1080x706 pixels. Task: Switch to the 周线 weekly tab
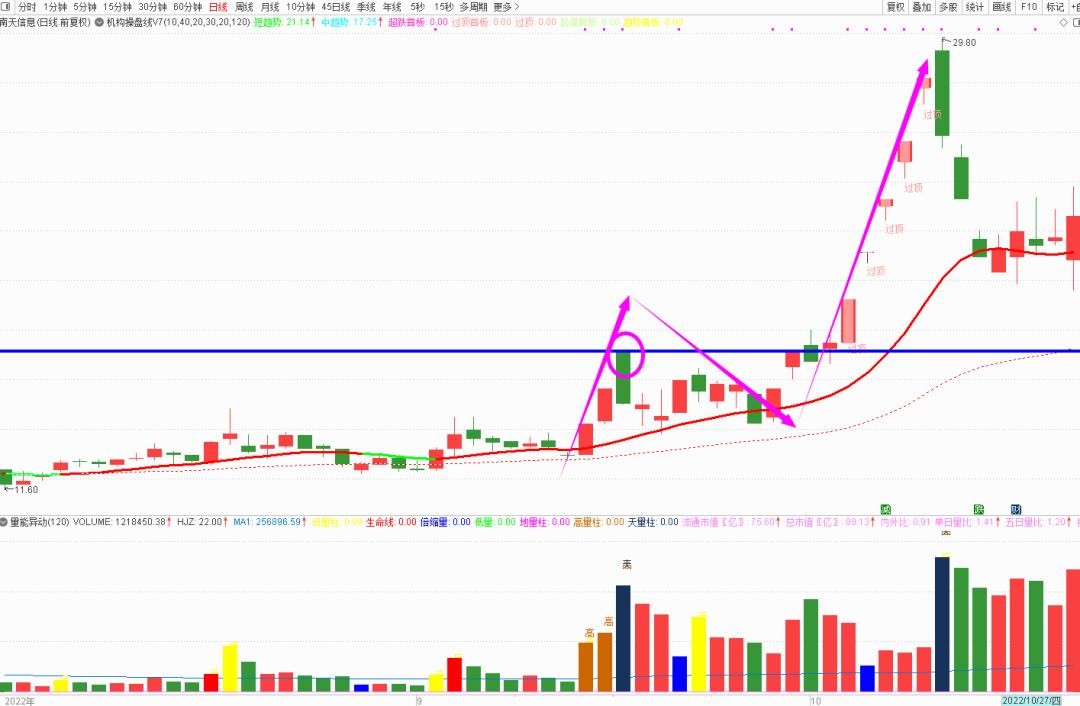tap(244, 7)
